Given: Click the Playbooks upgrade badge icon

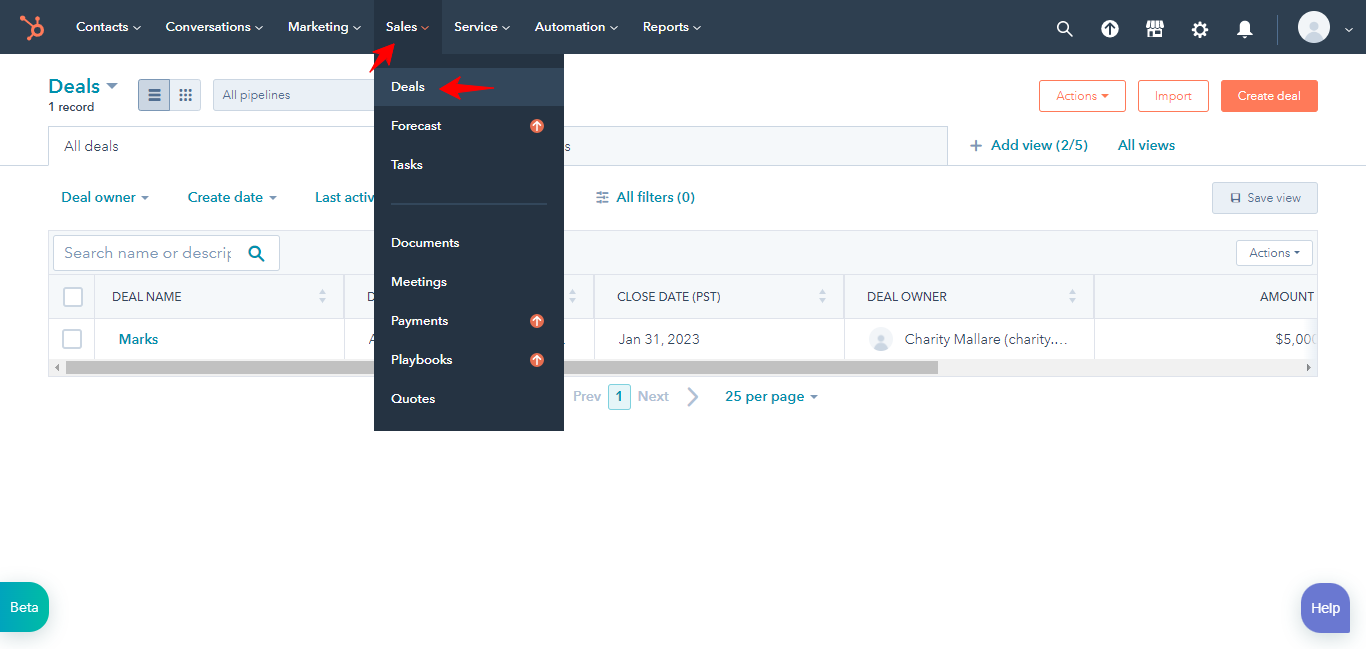Looking at the screenshot, I should [537, 360].
